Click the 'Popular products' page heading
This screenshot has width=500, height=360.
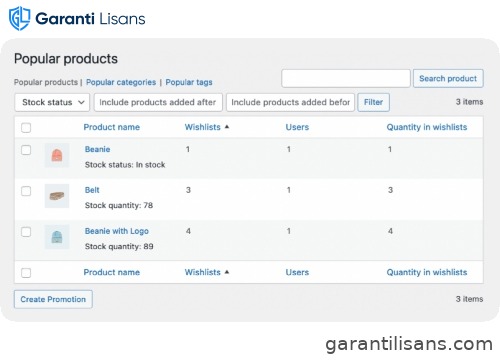(66, 59)
